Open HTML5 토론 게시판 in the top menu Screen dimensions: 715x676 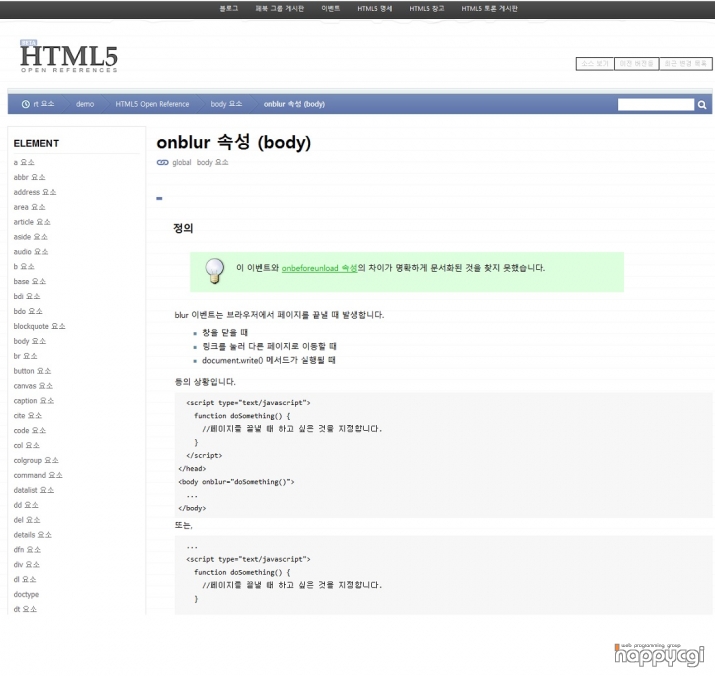[x=489, y=8]
